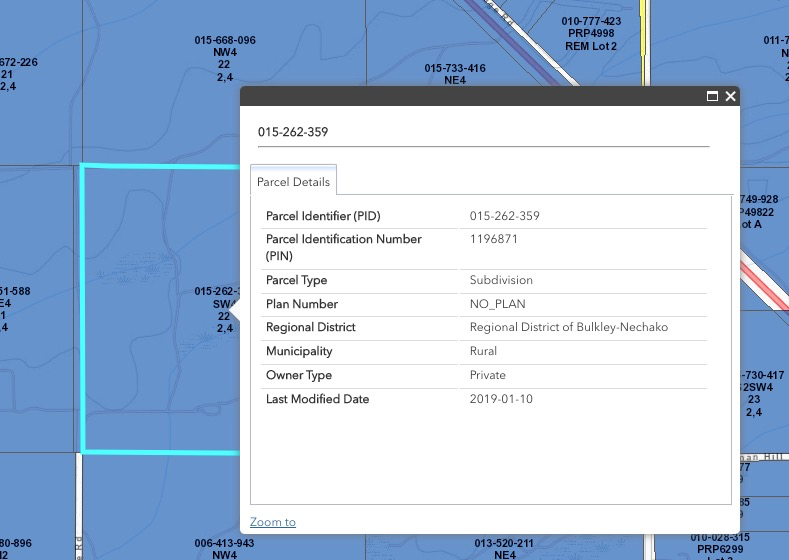
Task: Close the 015-262-359 parcel popup
Action: pyautogui.click(x=731, y=96)
